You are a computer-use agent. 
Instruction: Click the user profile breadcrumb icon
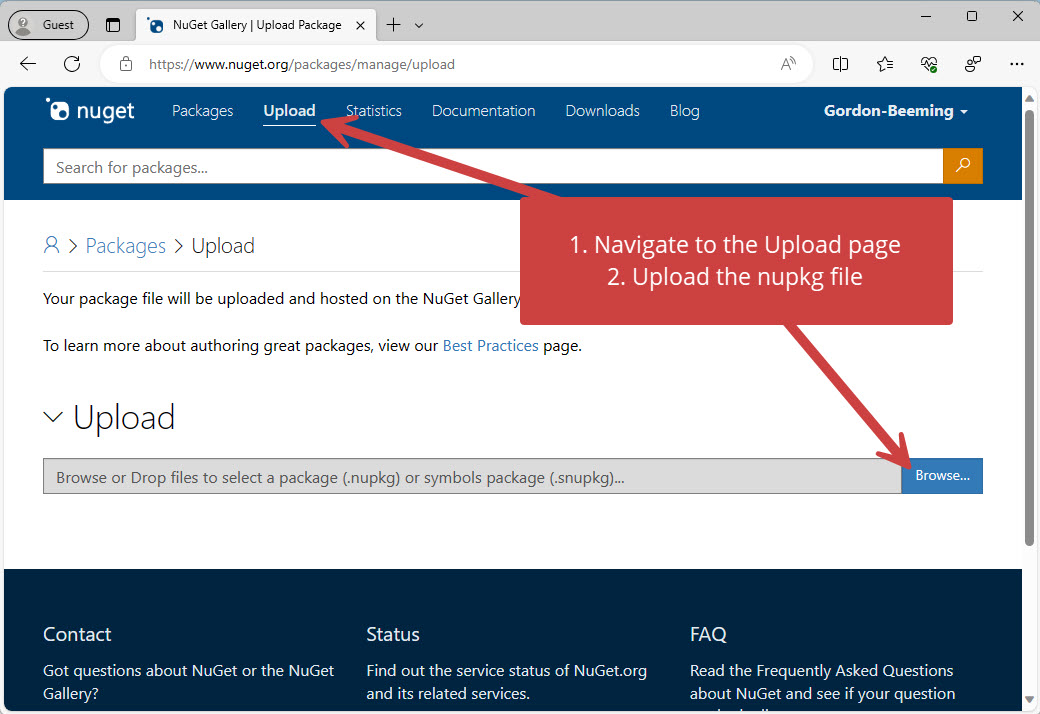tap(51, 246)
